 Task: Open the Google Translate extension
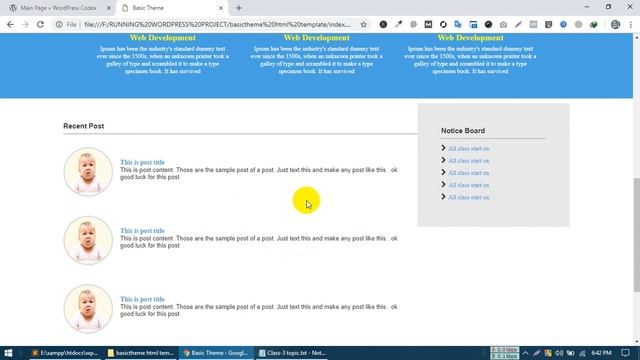(x=458, y=24)
